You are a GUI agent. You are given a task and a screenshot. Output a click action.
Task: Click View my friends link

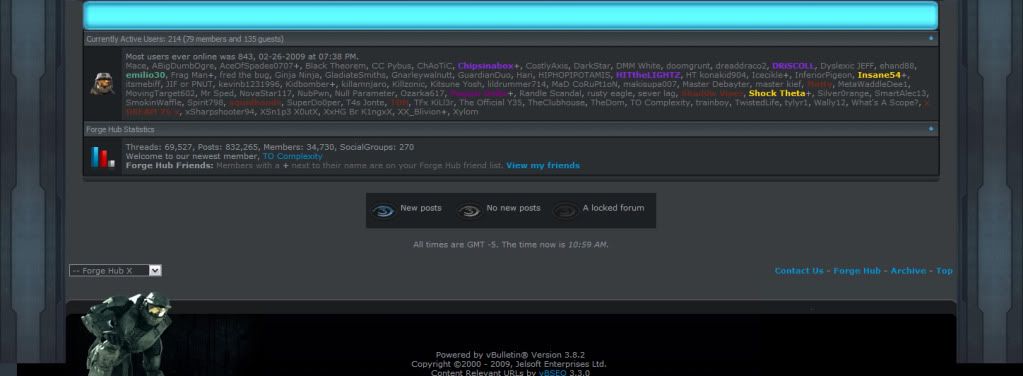point(543,166)
